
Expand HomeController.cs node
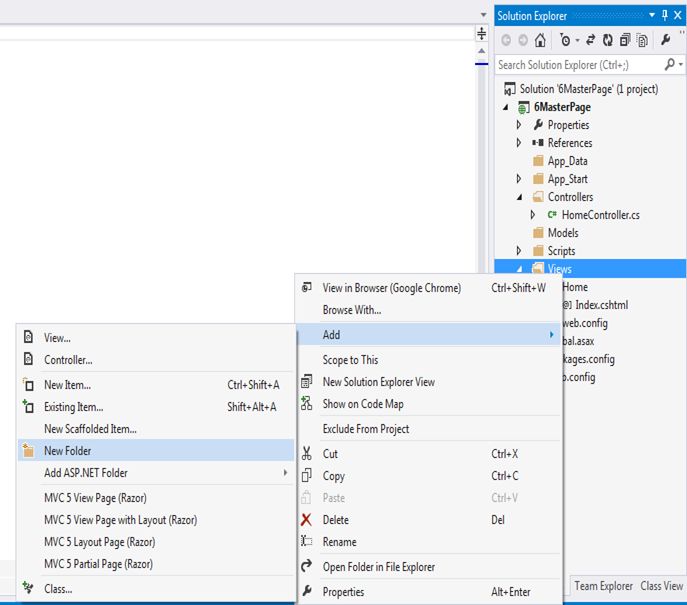point(533,215)
